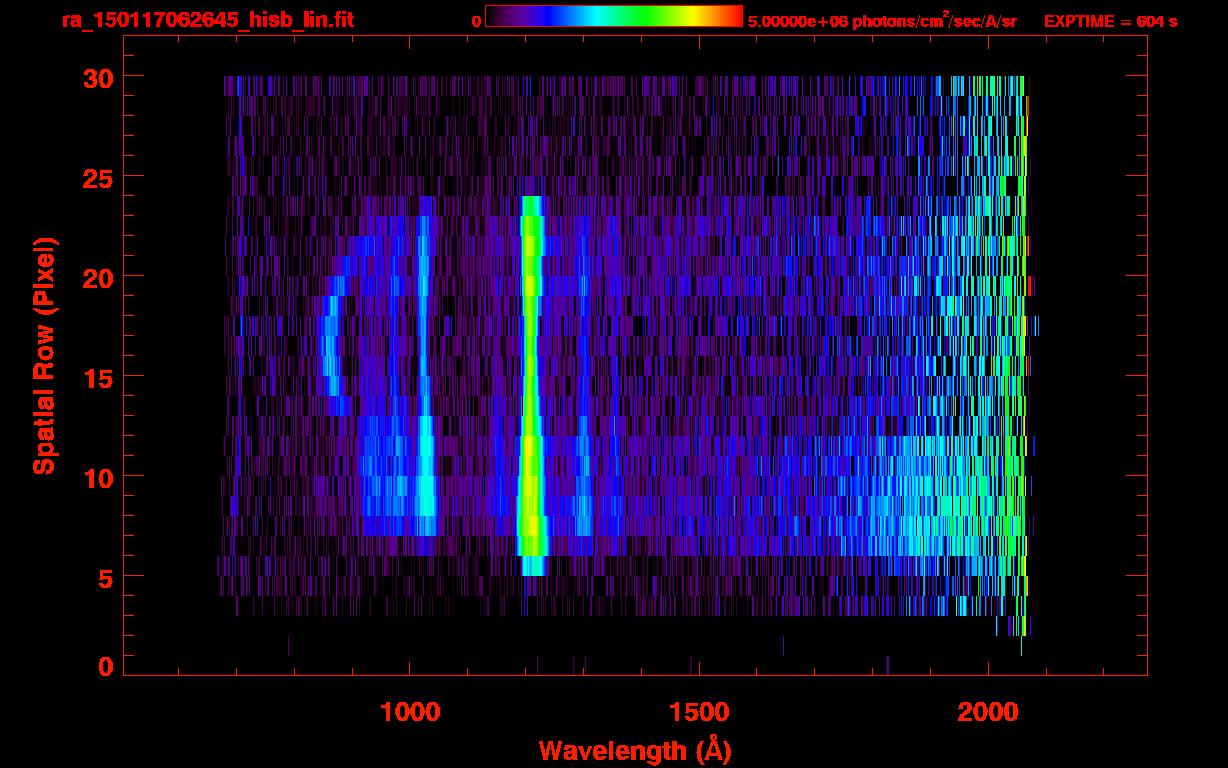The width and height of the screenshot is (1228, 768).
Task: Click the EXPTIME = 604 s text
Action: click(1110, 21)
